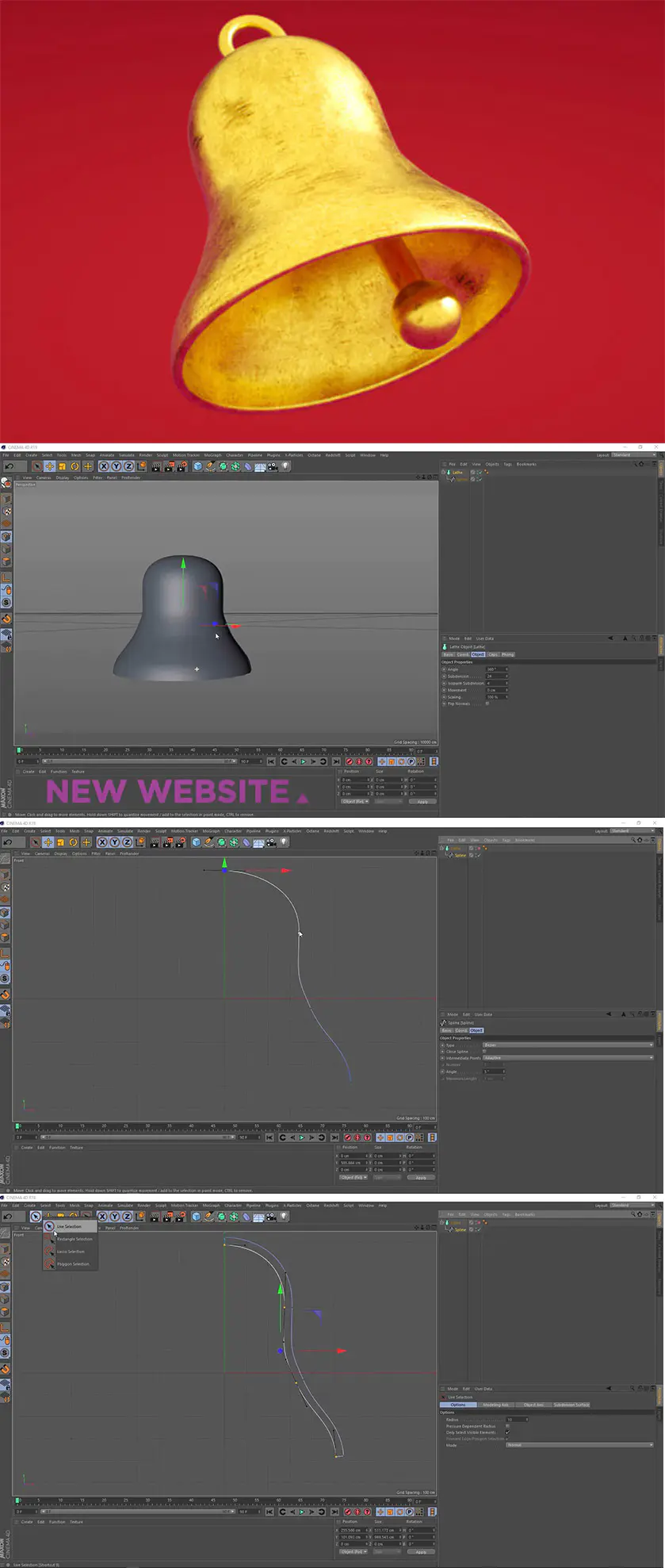
Task: Click timeline ruler in Perspective Lathe window
Action: click(x=216, y=749)
